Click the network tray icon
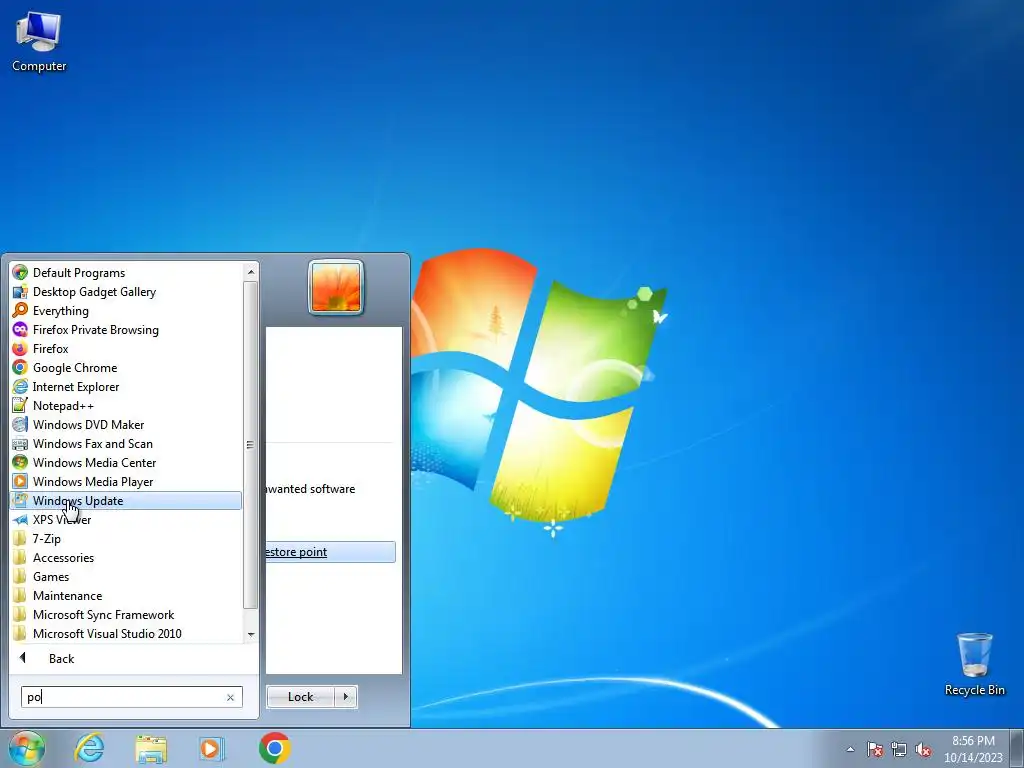The height and width of the screenshot is (768, 1024). click(899, 749)
